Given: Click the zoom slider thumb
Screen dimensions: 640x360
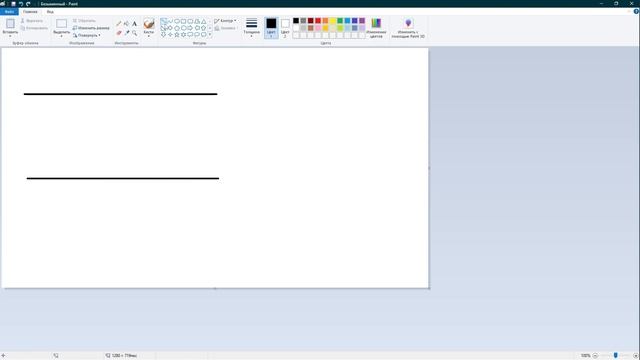Looking at the screenshot, I should (616, 356).
